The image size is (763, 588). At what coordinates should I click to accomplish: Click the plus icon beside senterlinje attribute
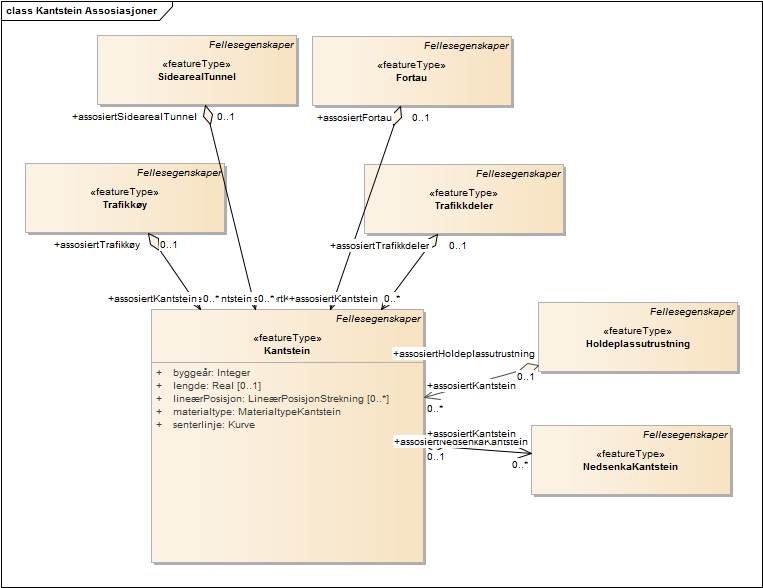(x=158, y=425)
